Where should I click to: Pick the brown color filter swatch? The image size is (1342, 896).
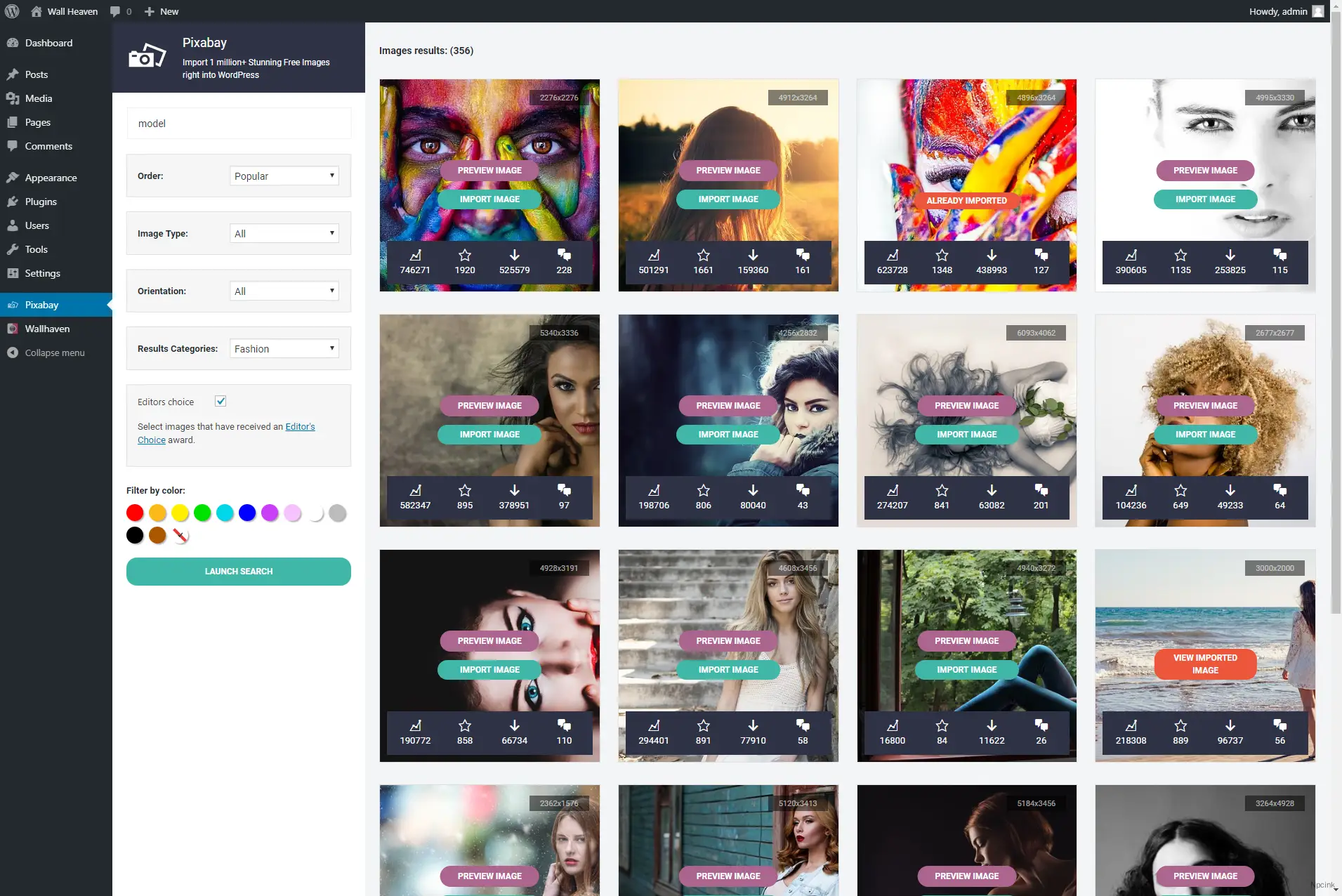tap(157, 535)
